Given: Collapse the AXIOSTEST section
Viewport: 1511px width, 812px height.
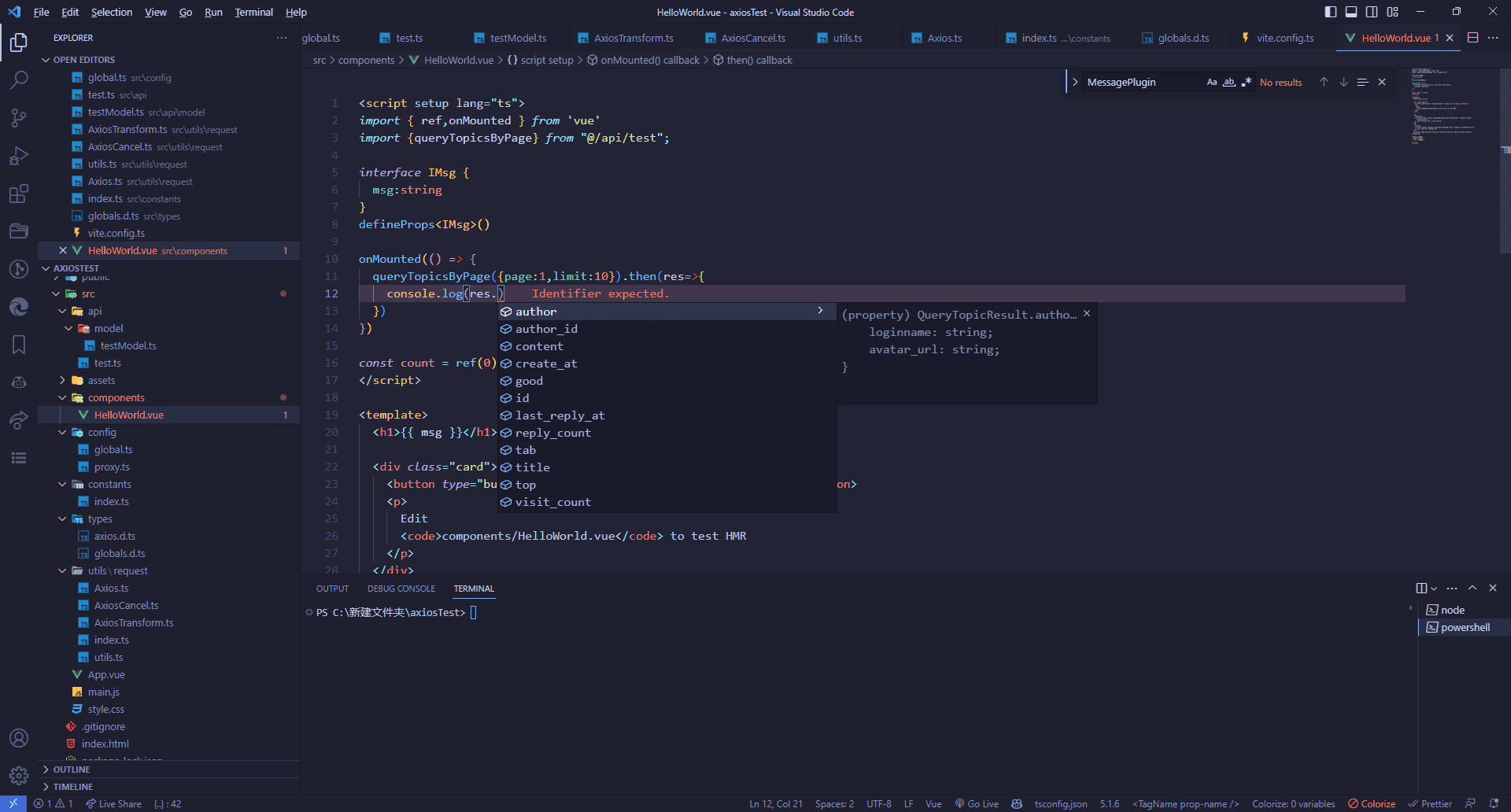Looking at the screenshot, I should 46,268.
